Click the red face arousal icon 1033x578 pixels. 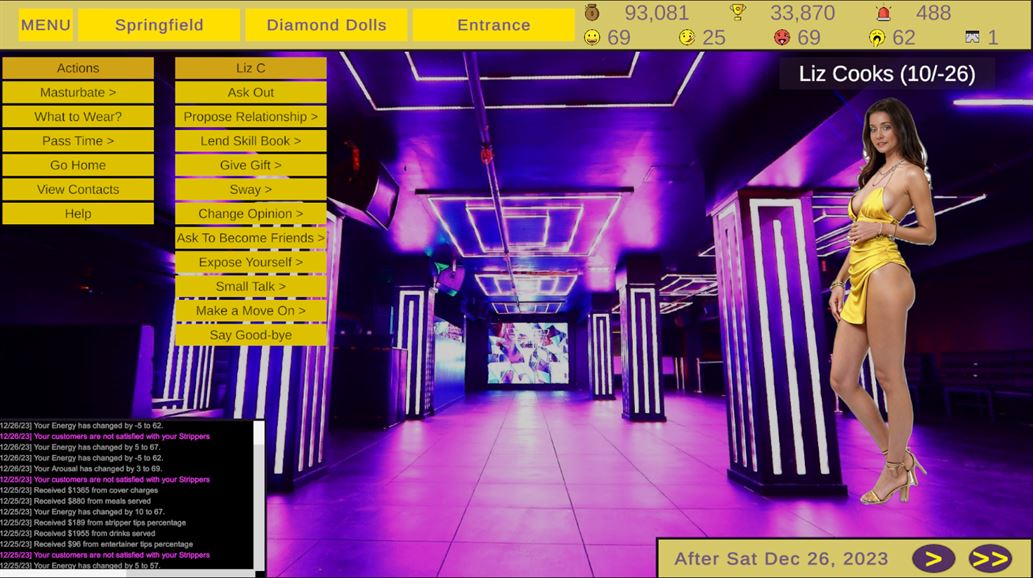pyautogui.click(x=782, y=38)
